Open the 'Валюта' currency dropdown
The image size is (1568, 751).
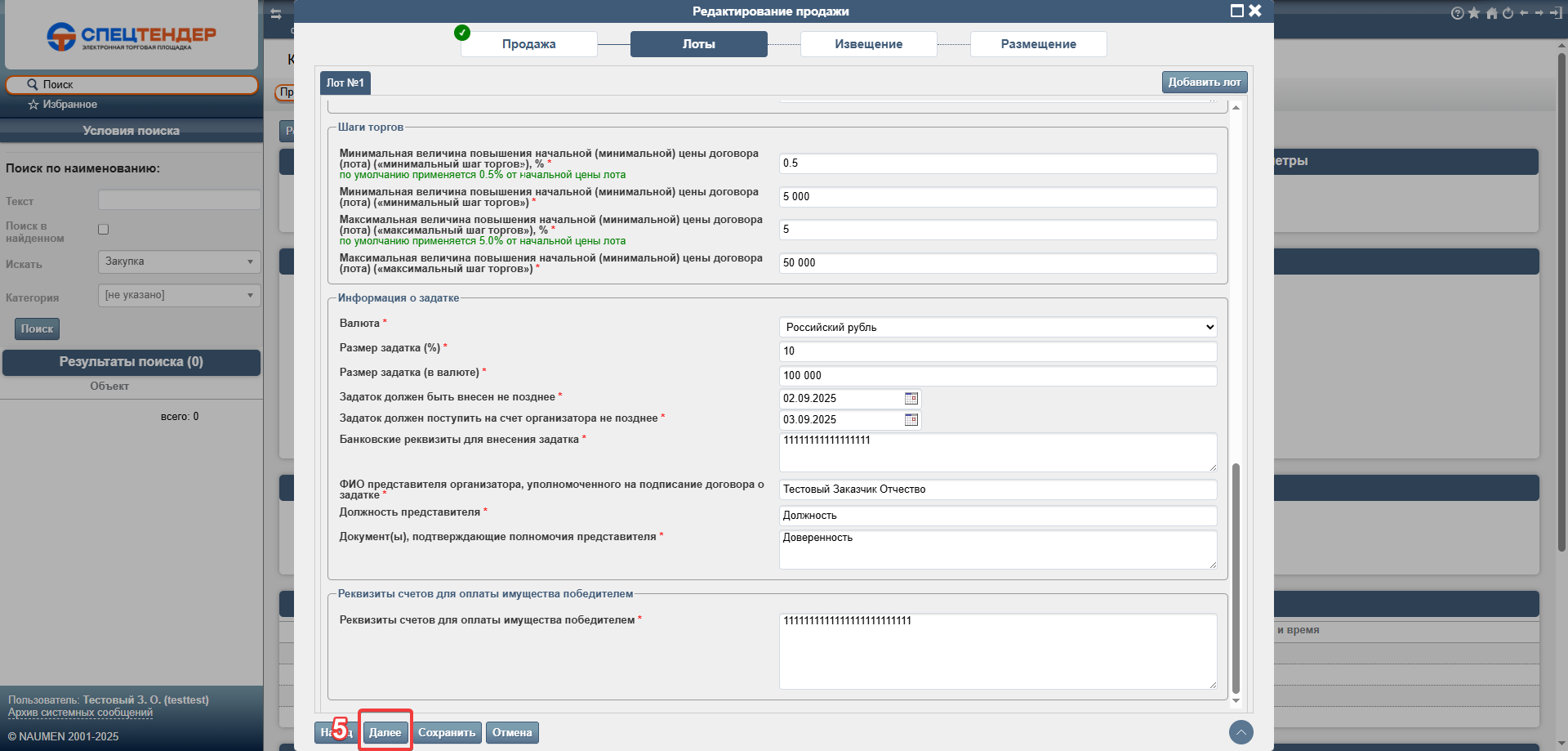pyautogui.click(x=997, y=327)
